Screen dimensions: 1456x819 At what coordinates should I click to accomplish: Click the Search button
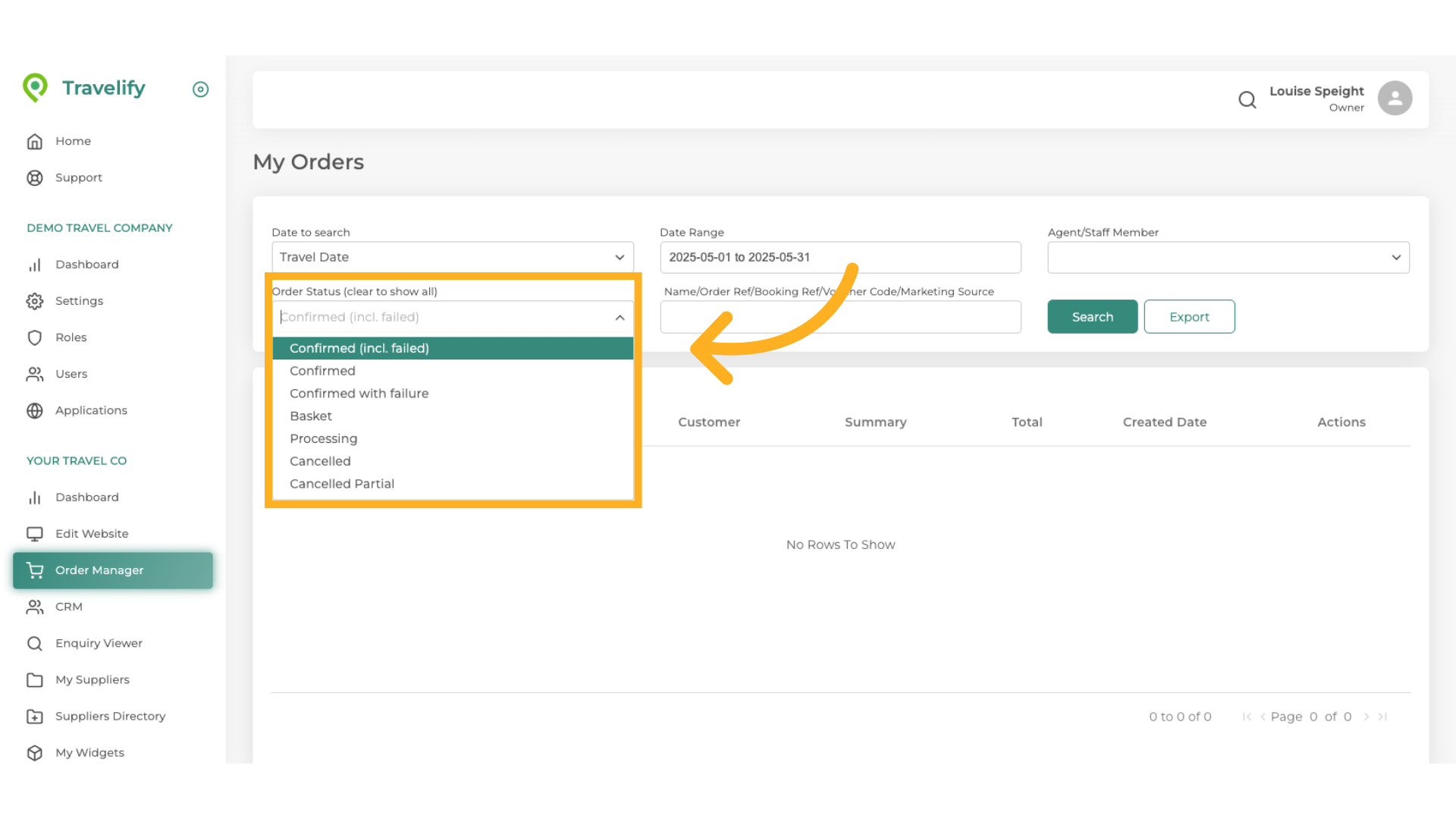[x=1092, y=316]
